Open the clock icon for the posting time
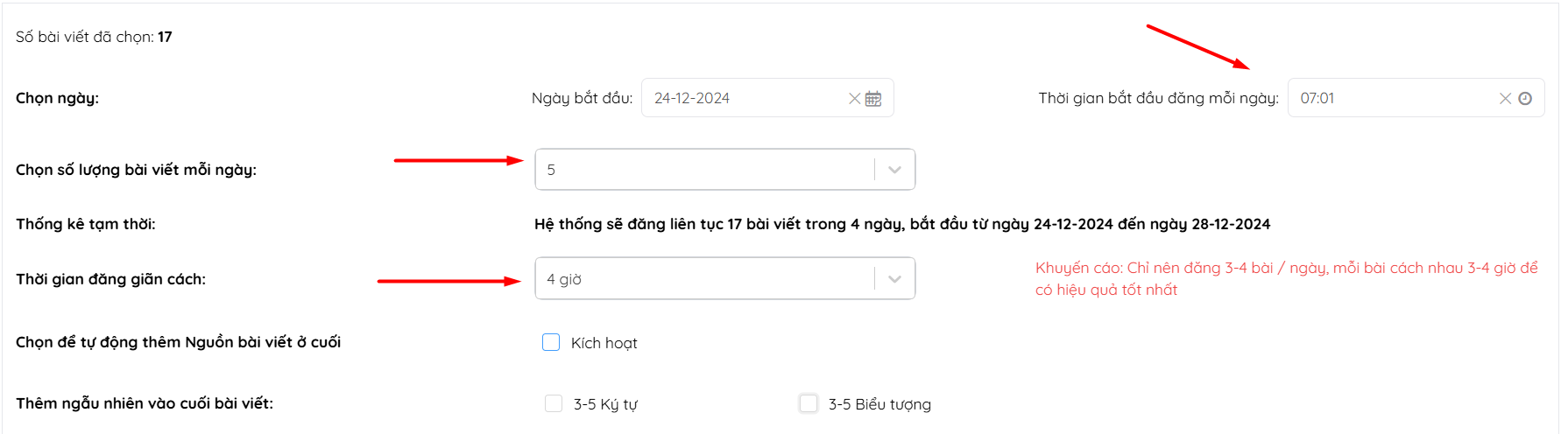The width and height of the screenshot is (1568, 434). tap(1525, 99)
